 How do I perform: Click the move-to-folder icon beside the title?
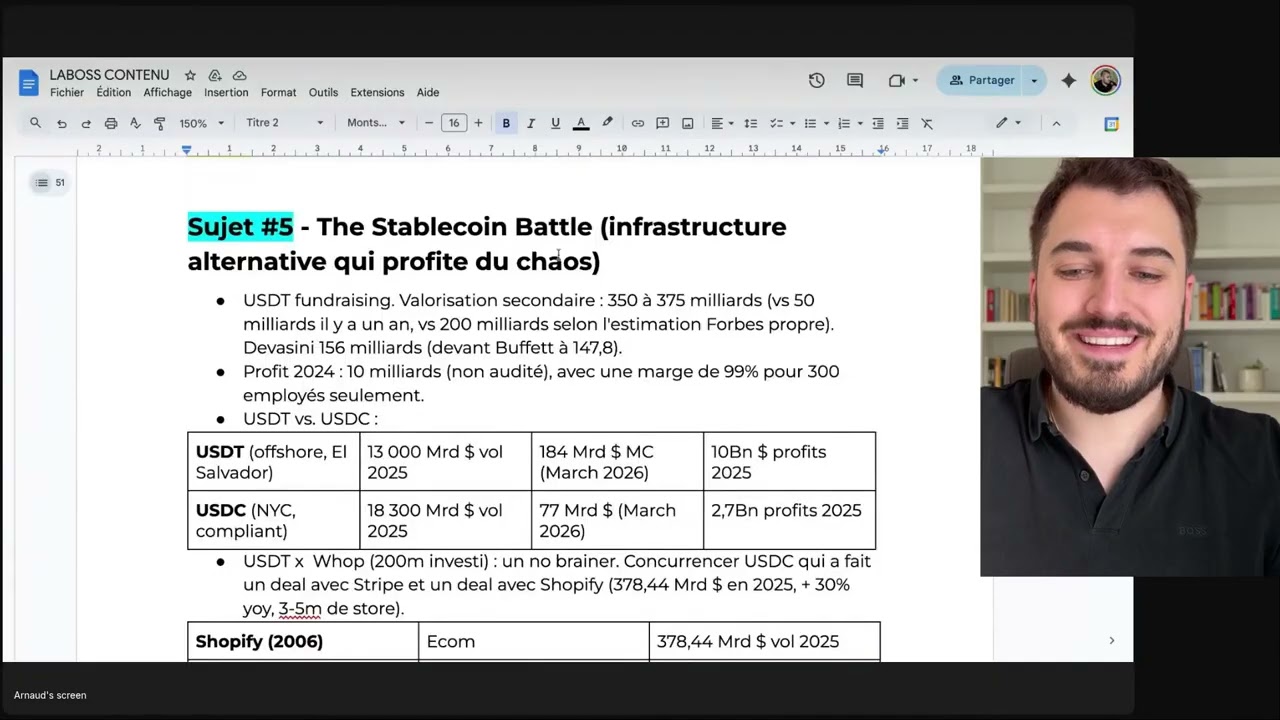click(x=215, y=76)
